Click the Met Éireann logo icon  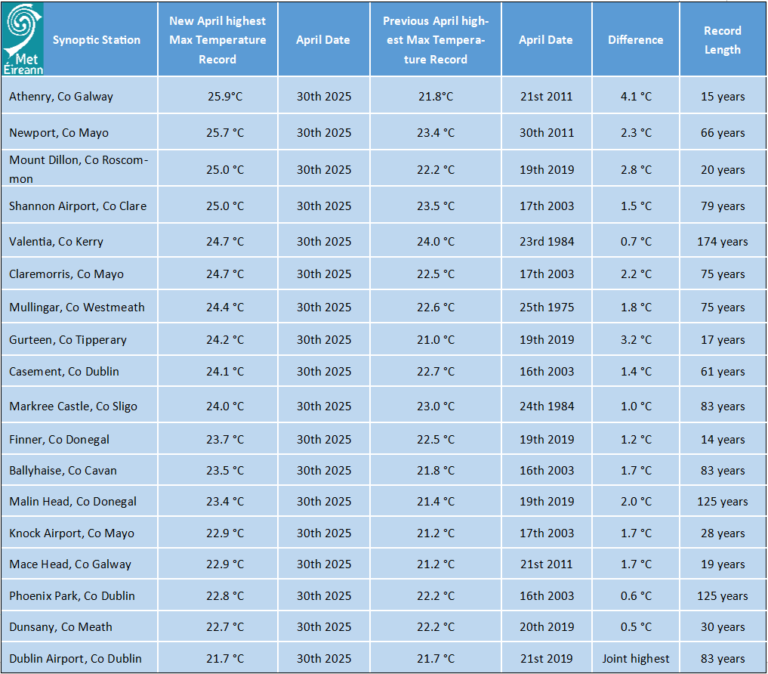(x=23, y=39)
